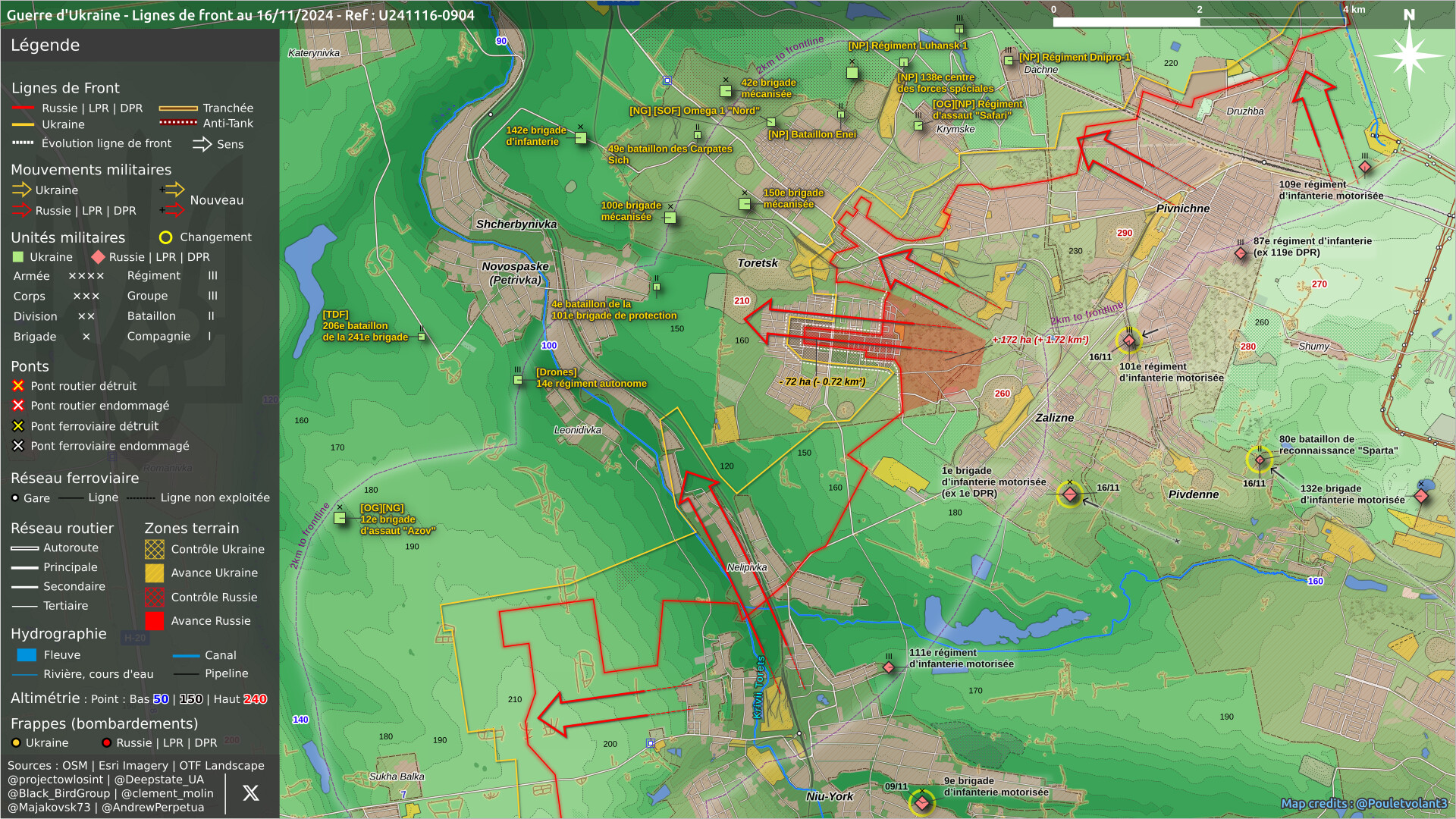Click the 109e régiment diamond marker
Image resolution: width=1456 pixels, height=819 pixels.
click(x=1365, y=166)
